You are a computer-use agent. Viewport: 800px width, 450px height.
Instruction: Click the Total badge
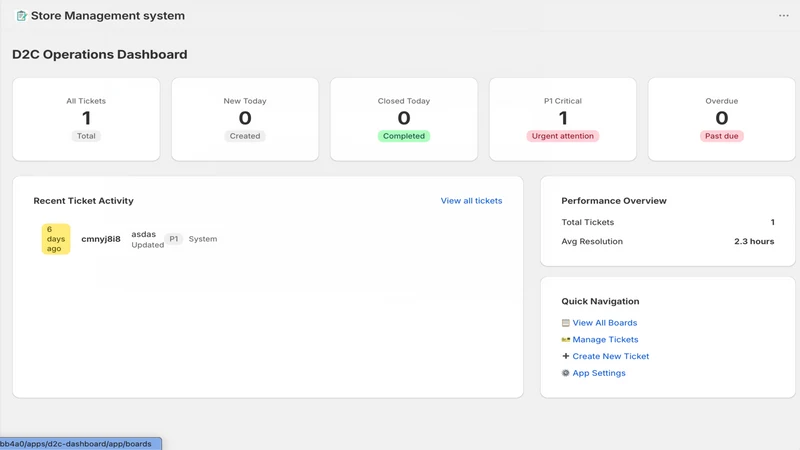click(x=86, y=136)
